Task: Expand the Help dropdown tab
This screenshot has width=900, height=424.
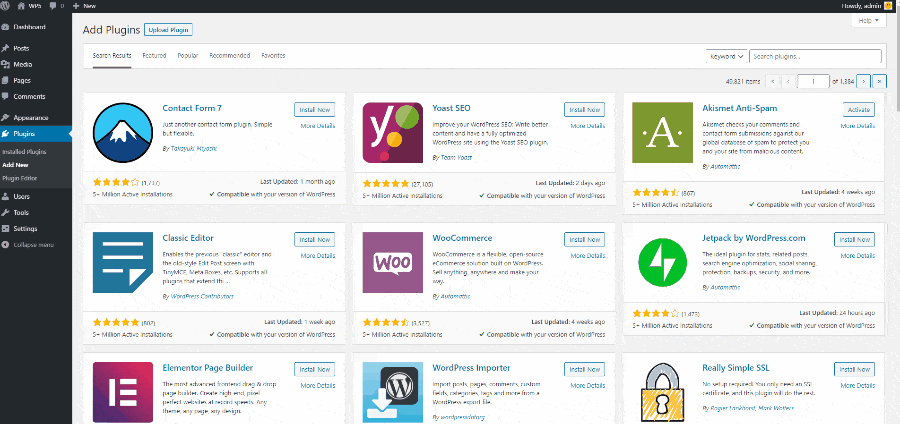Action: coord(868,21)
